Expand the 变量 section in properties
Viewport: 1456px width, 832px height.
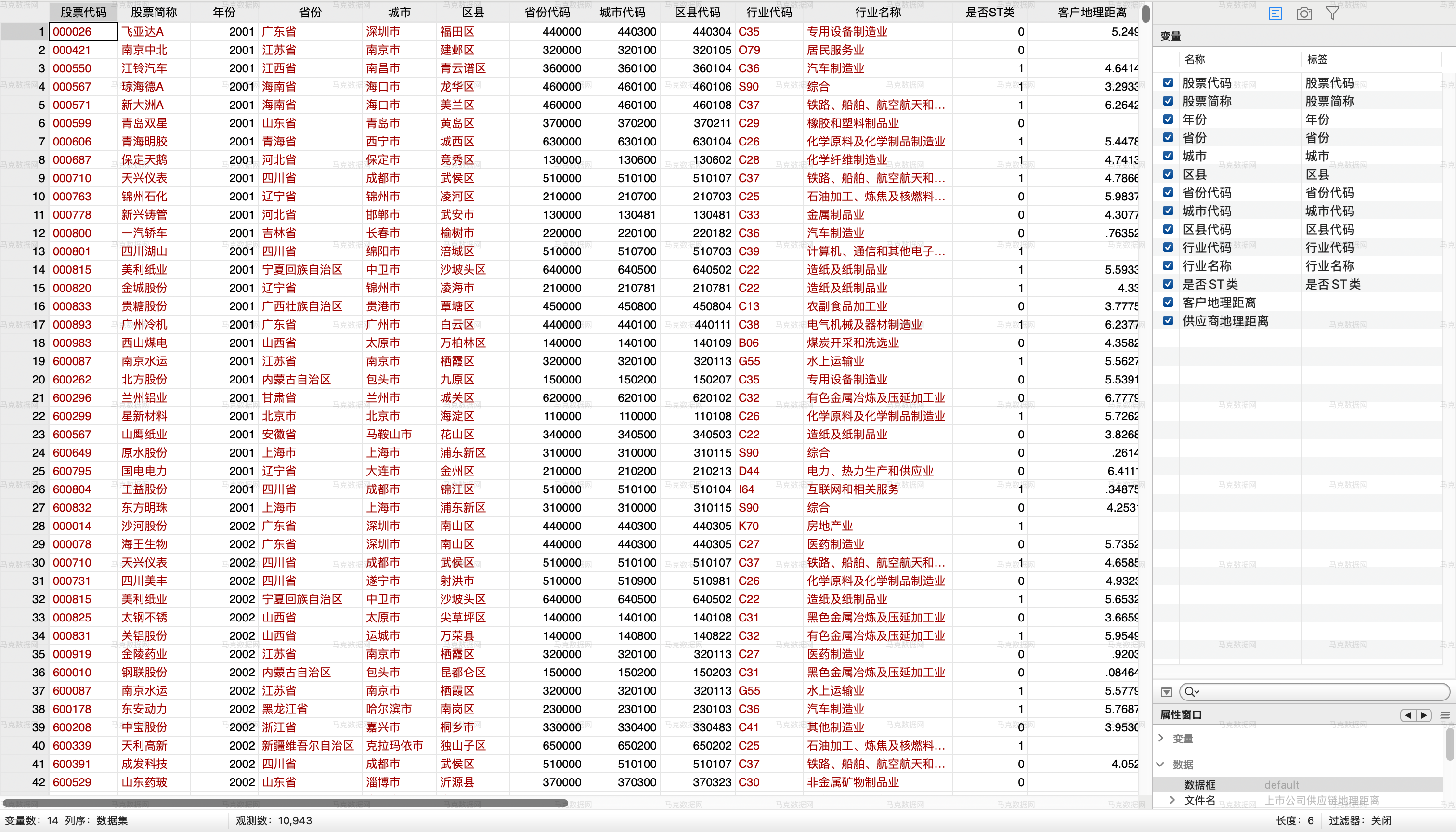(x=1161, y=738)
